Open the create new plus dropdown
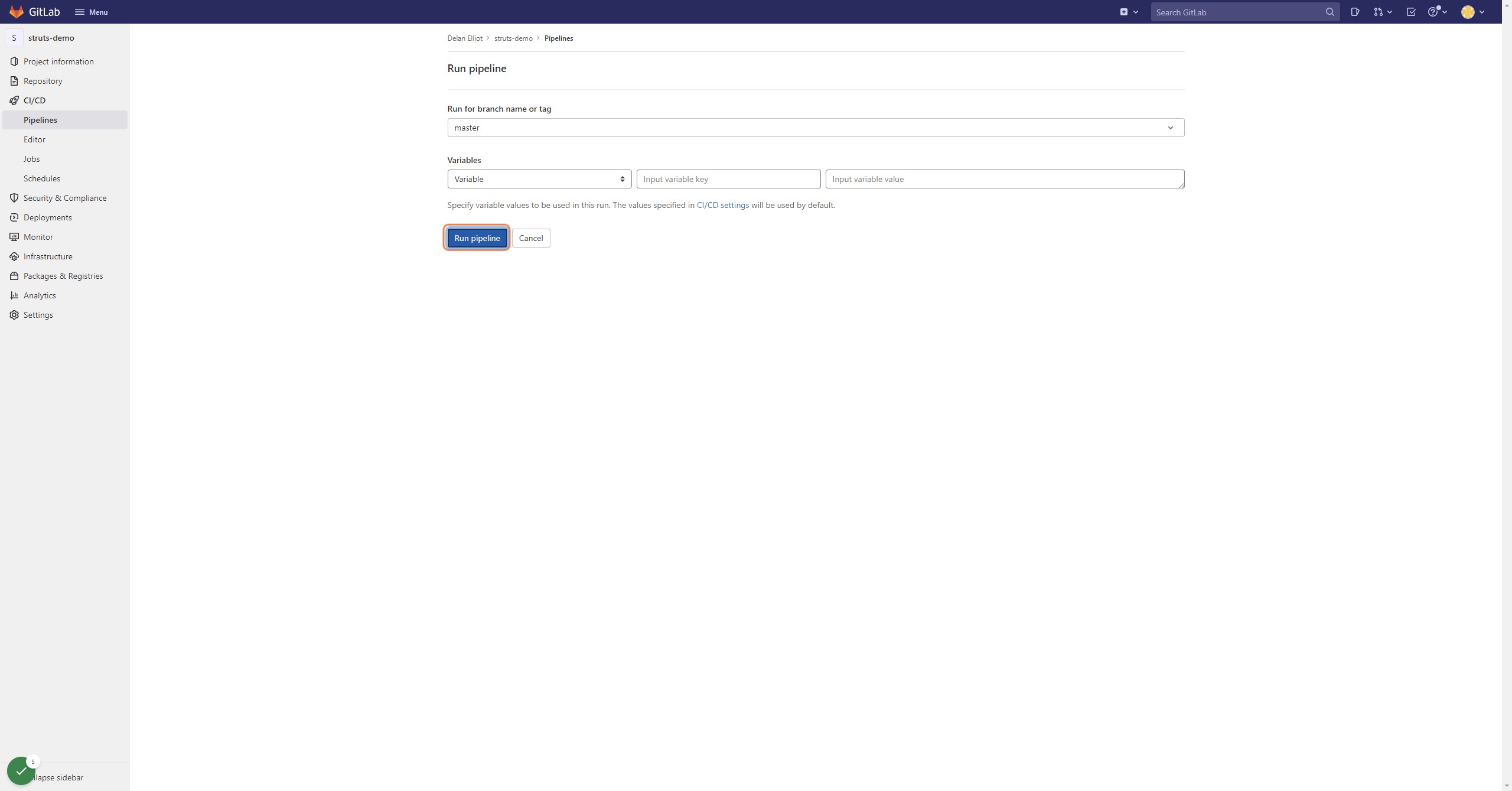This screenshot has height=791, width=1512. tap(1129, 12)
